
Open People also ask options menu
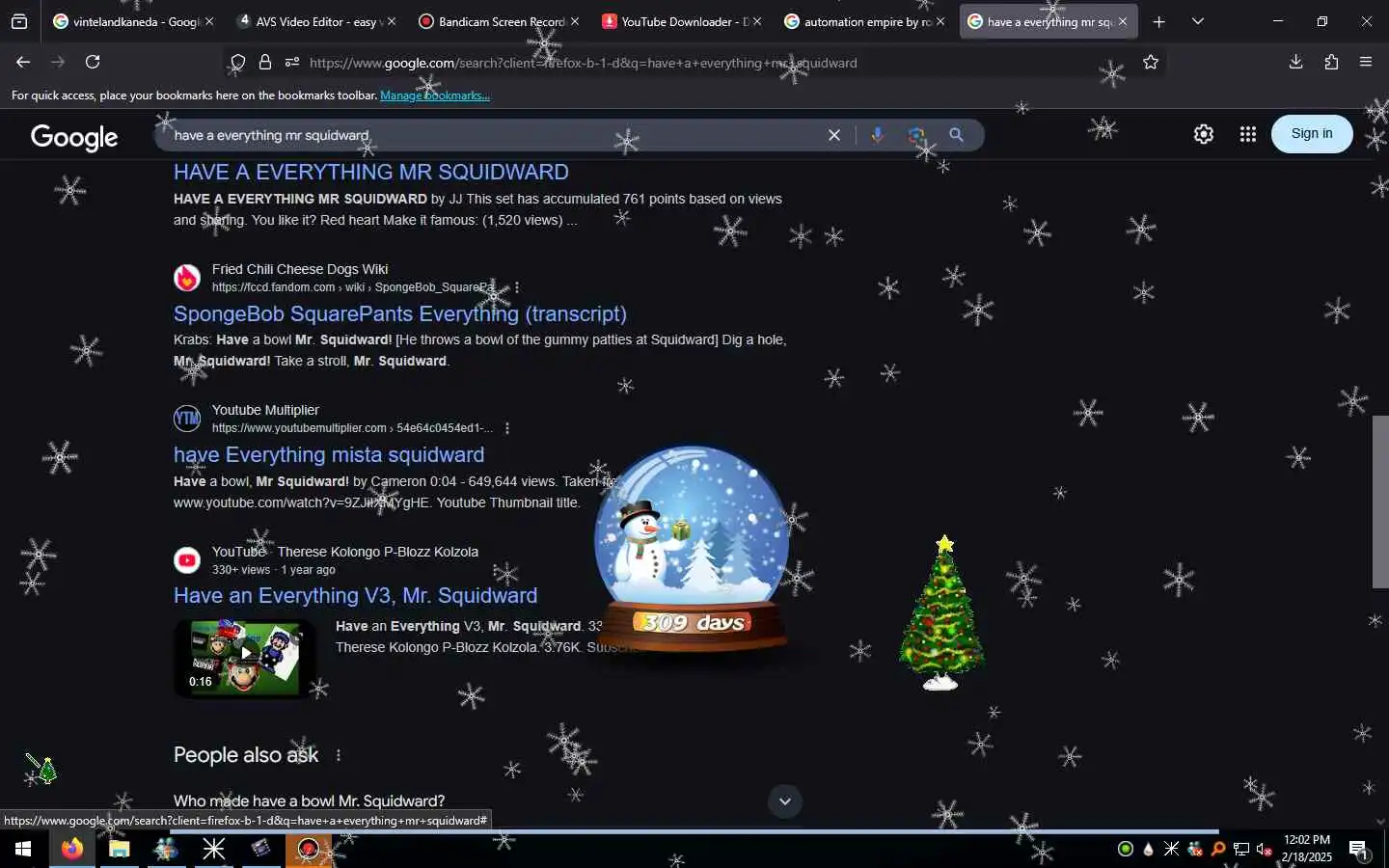(x=338, y=755)
